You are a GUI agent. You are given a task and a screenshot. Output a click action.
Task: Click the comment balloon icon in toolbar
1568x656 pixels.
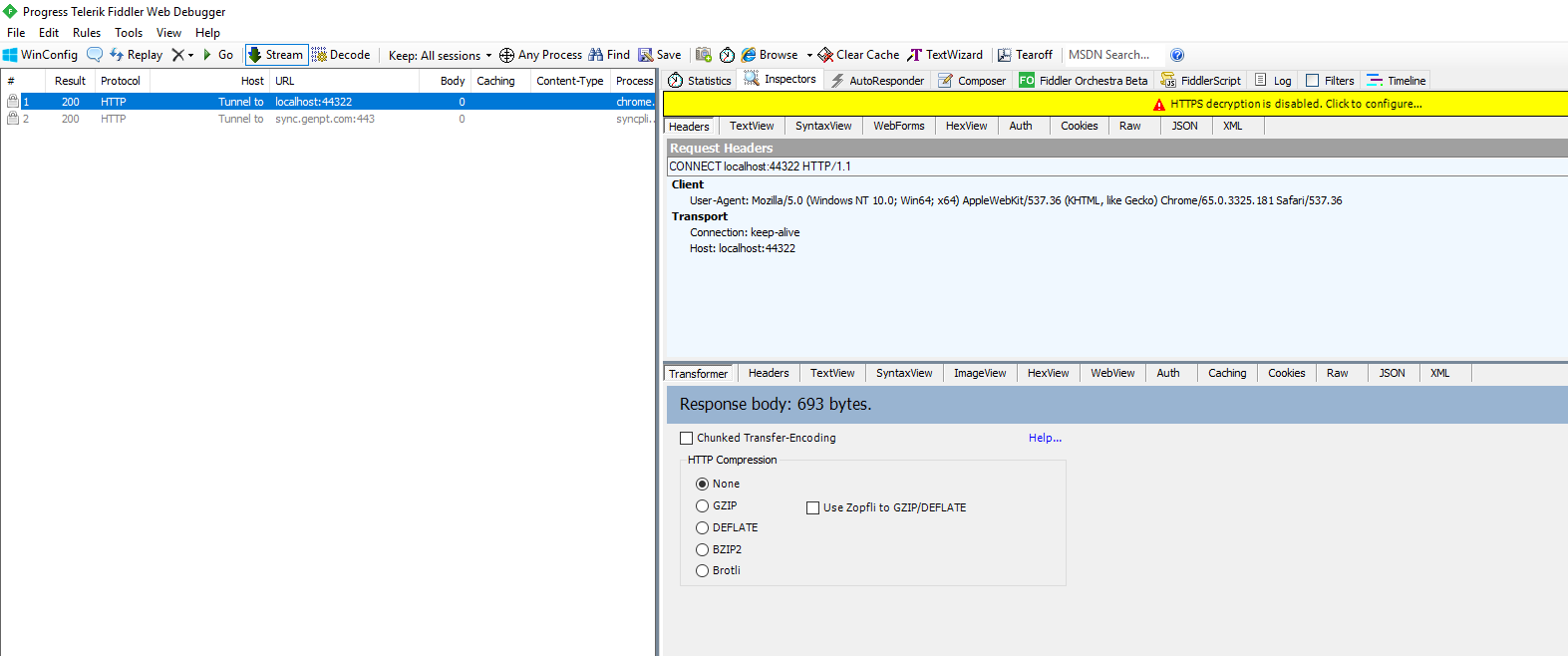click(95, 55)
